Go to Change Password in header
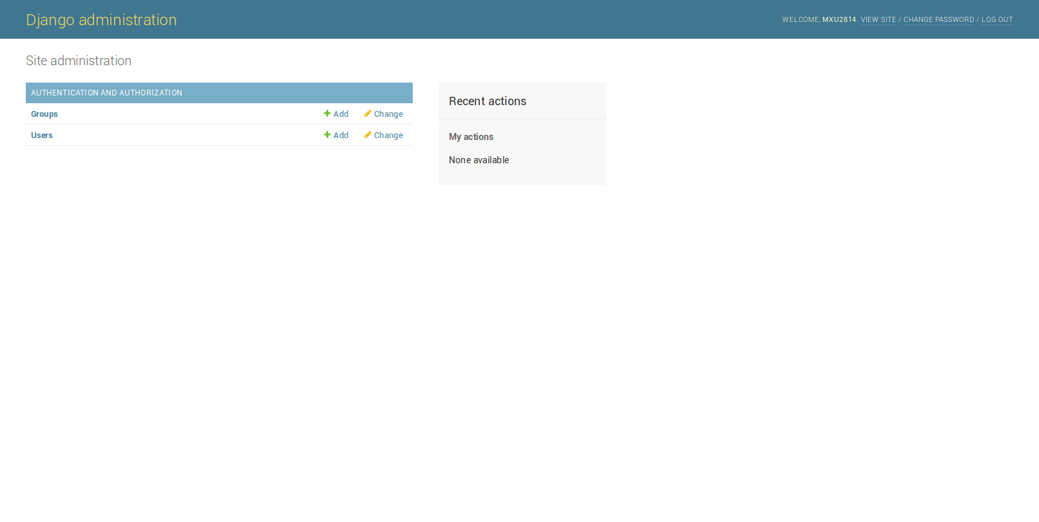Viewport: 1039px width, 522px height. click(938, 20)
